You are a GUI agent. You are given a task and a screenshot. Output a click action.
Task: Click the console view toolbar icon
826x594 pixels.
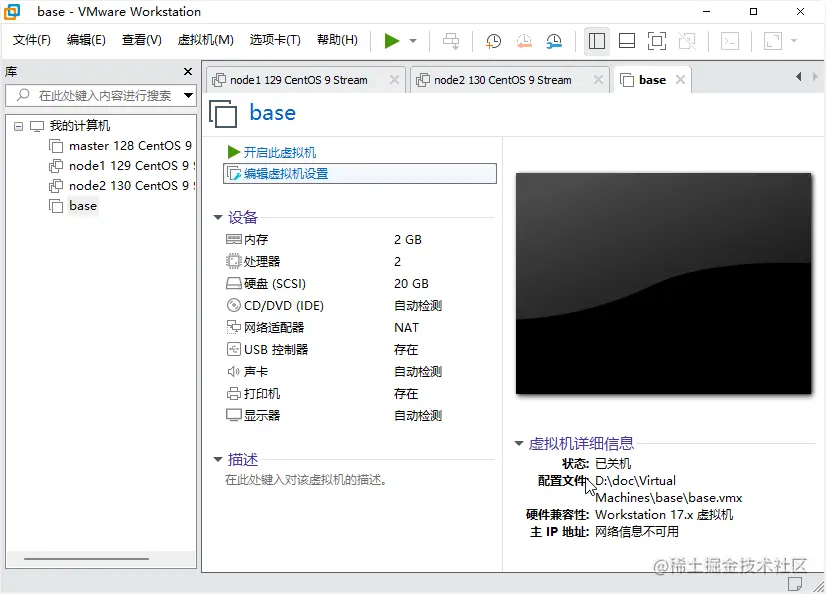(730, 41)
